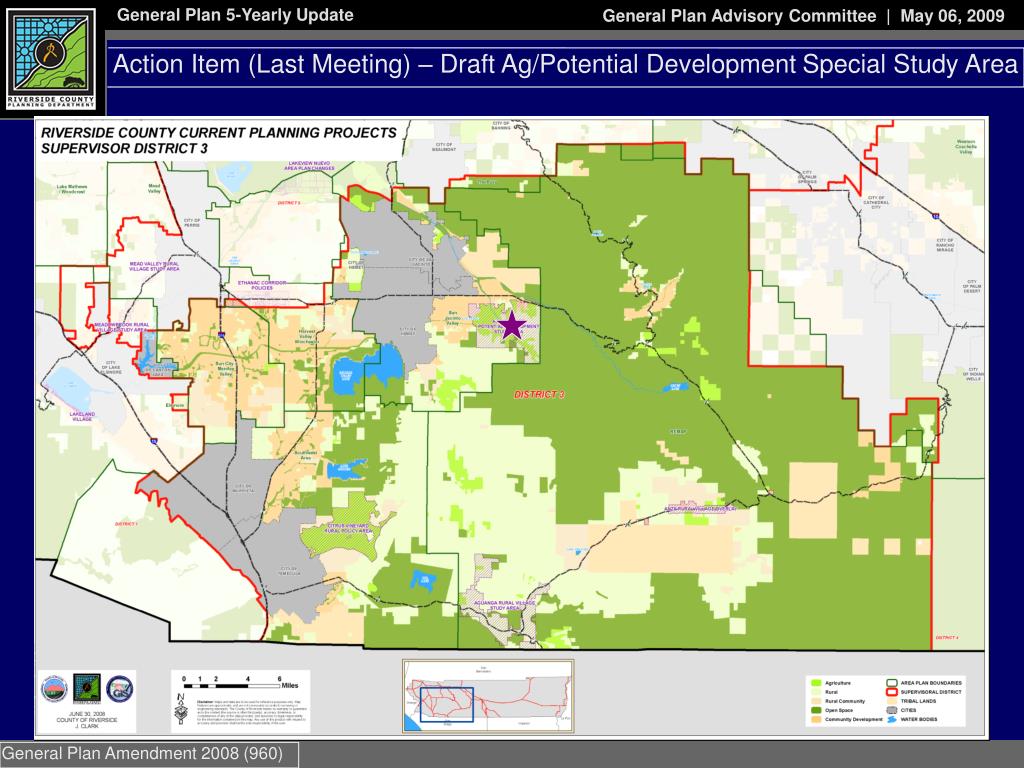Click the GIS round logo

[x=120, y=689]
